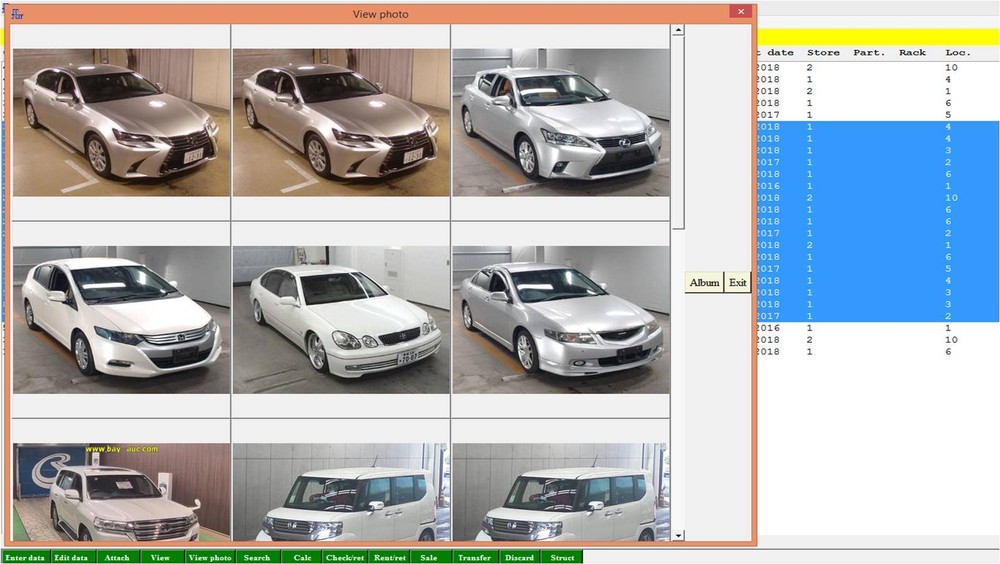This screenshot has height=564, width=1000.
Task: Click the photo list vertical scrollbar thumb
Action: [x=678, y=132]
